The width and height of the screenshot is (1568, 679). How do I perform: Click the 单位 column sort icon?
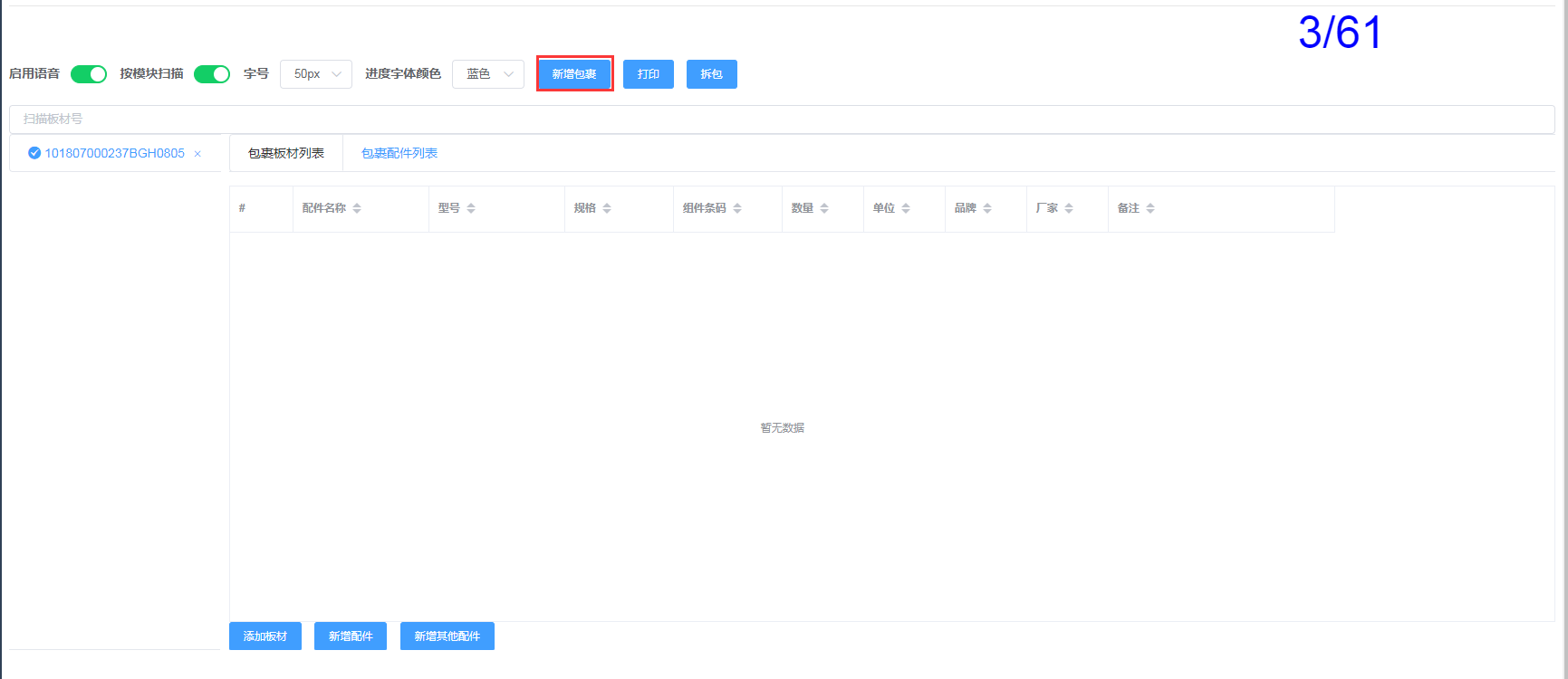906,208
